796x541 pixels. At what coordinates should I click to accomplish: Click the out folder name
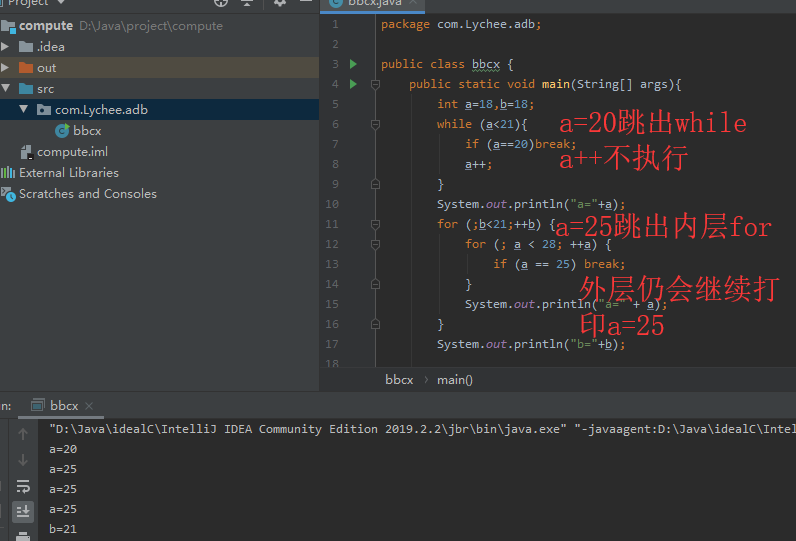coord(47,68)
